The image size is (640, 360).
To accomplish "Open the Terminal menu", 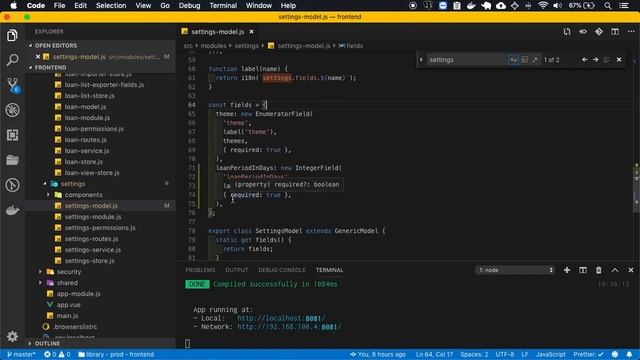I will click(223, 5).
